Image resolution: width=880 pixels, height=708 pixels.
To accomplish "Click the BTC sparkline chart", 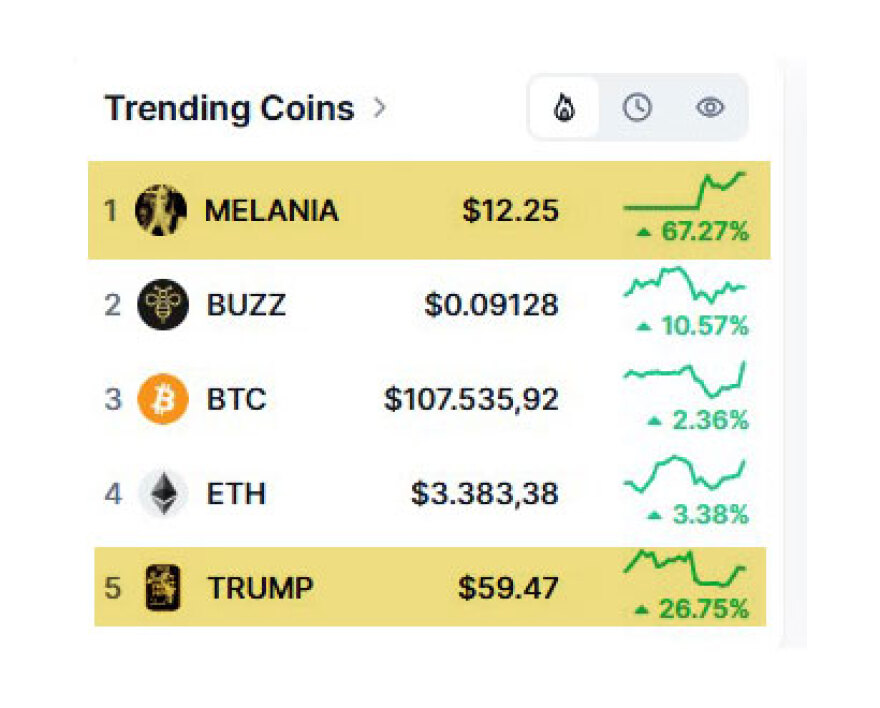I will click(684, 380).
